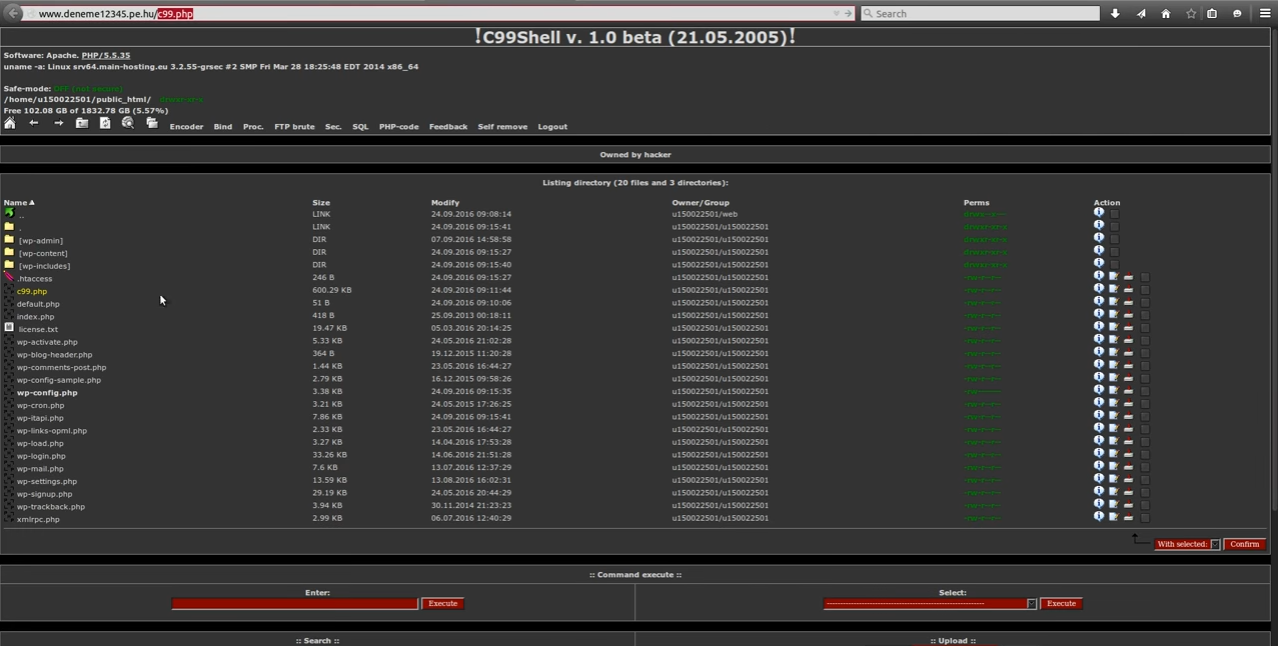
Task: Click the up-directory folder icon in shell toolbar
Action: point(82,123)
